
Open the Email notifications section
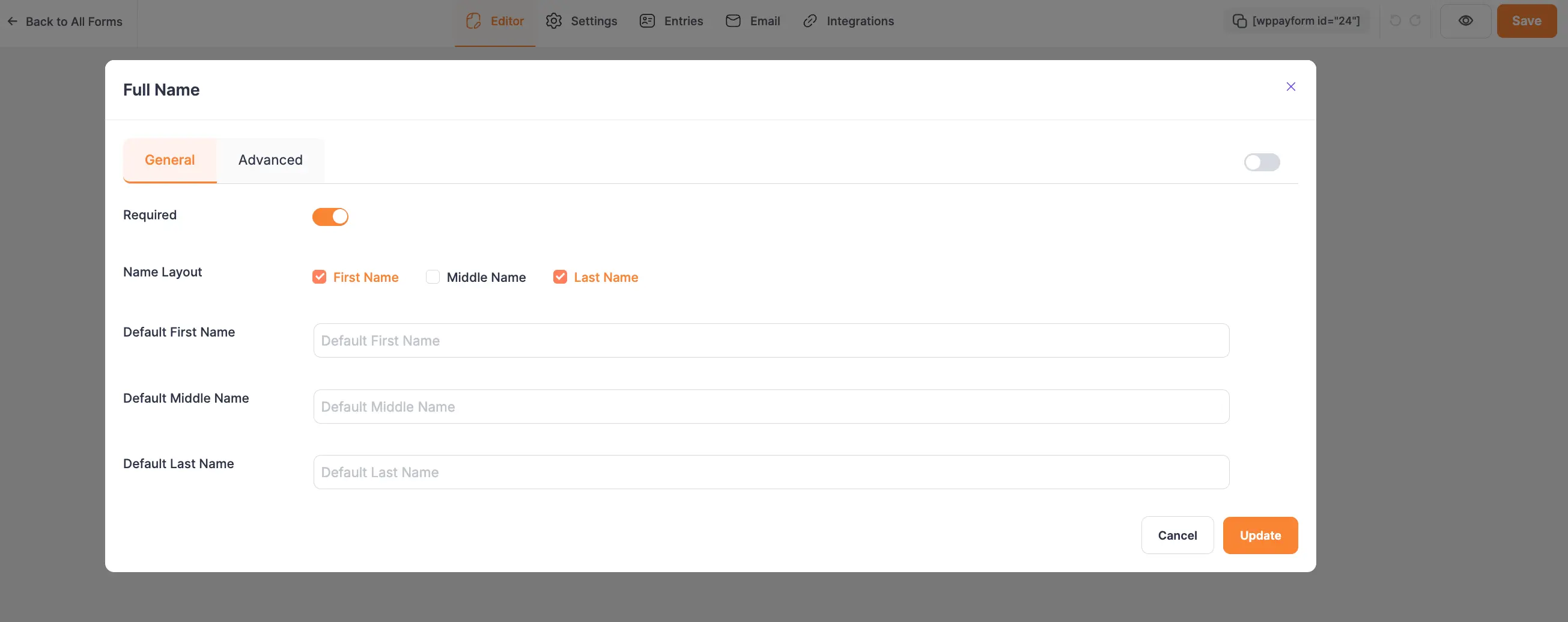tap(752, 20)
